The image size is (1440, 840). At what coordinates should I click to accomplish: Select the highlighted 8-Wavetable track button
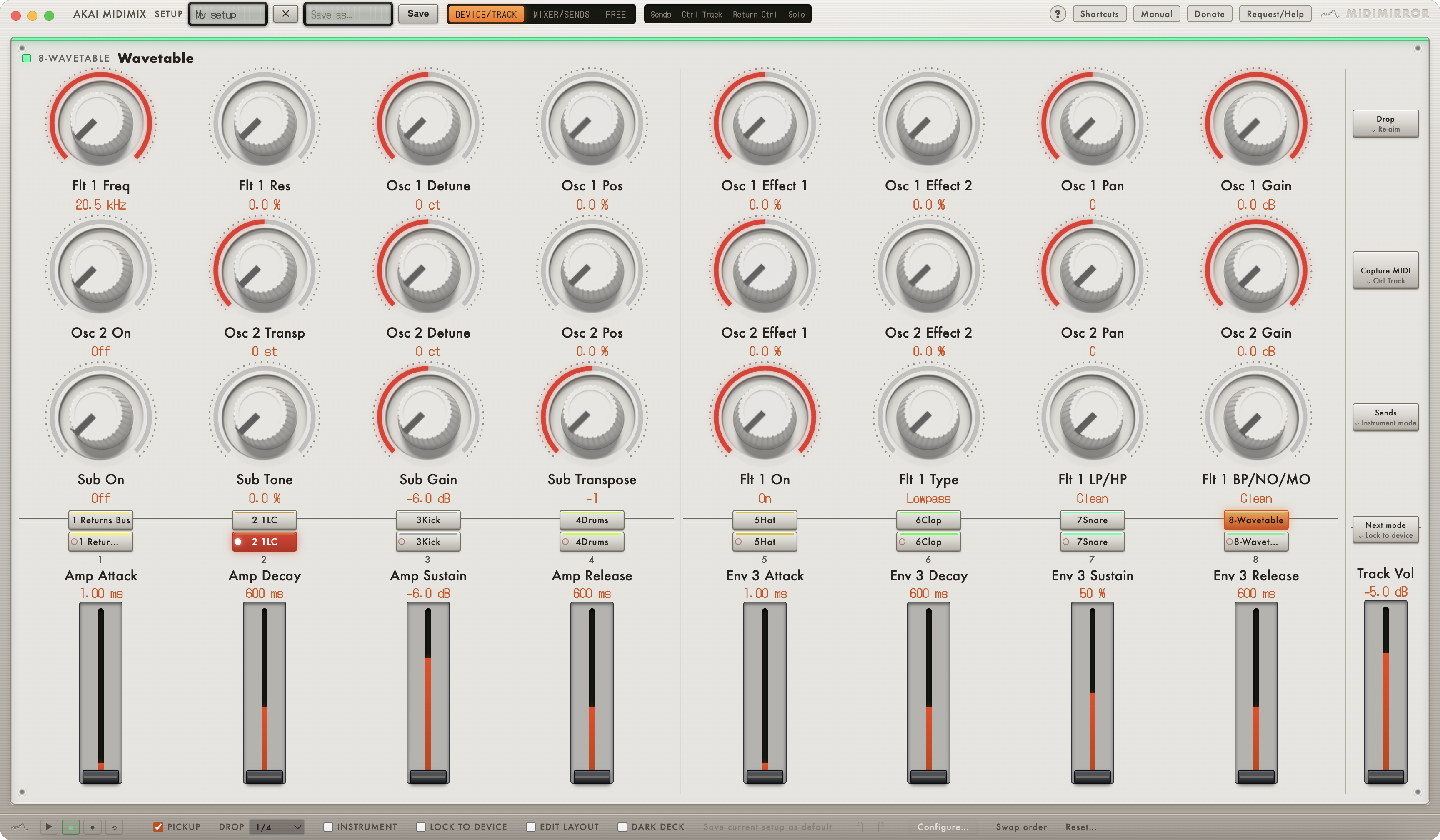coord(1255,520)
